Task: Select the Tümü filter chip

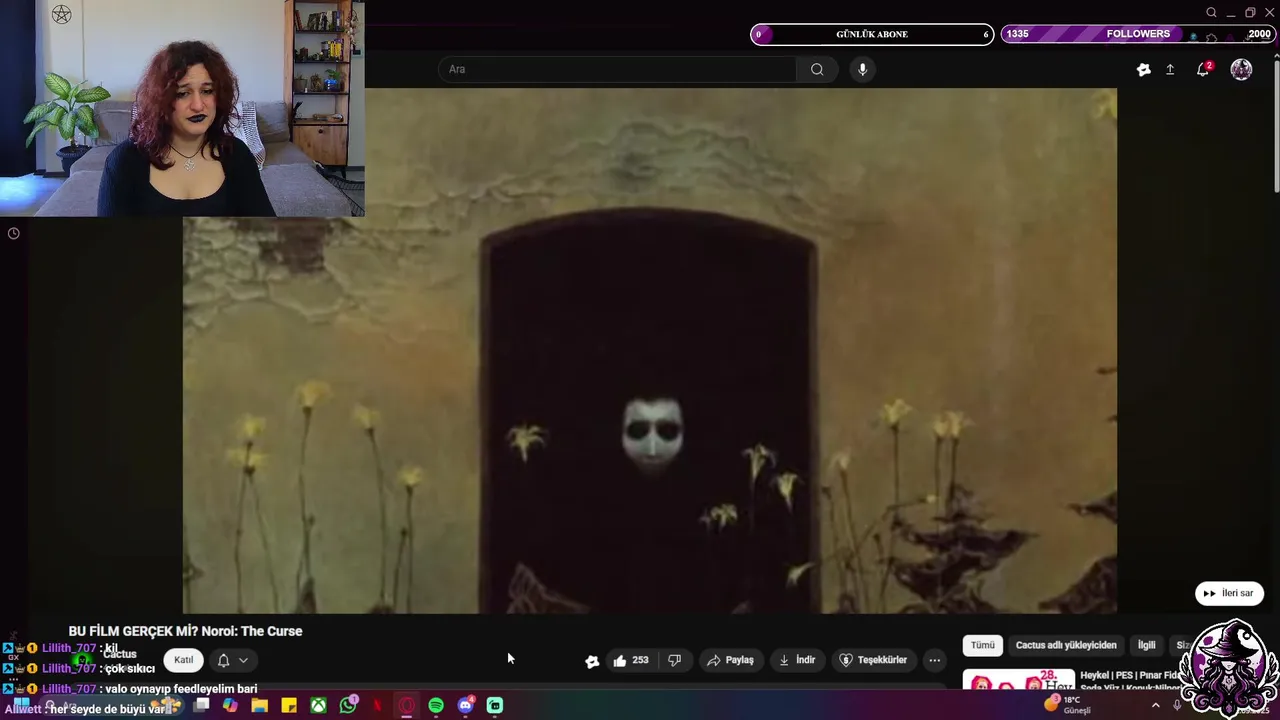Action: pyautogui.click(x=983, y=645)
